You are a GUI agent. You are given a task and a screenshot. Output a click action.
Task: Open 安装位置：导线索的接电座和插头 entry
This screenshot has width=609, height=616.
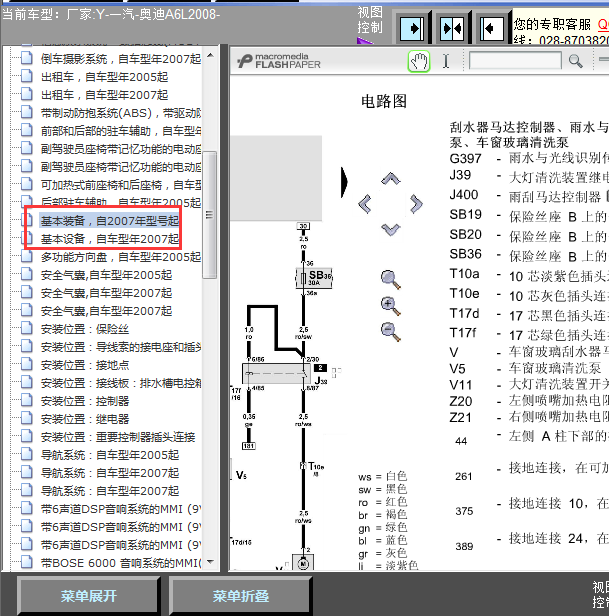[x=121, y=347]
